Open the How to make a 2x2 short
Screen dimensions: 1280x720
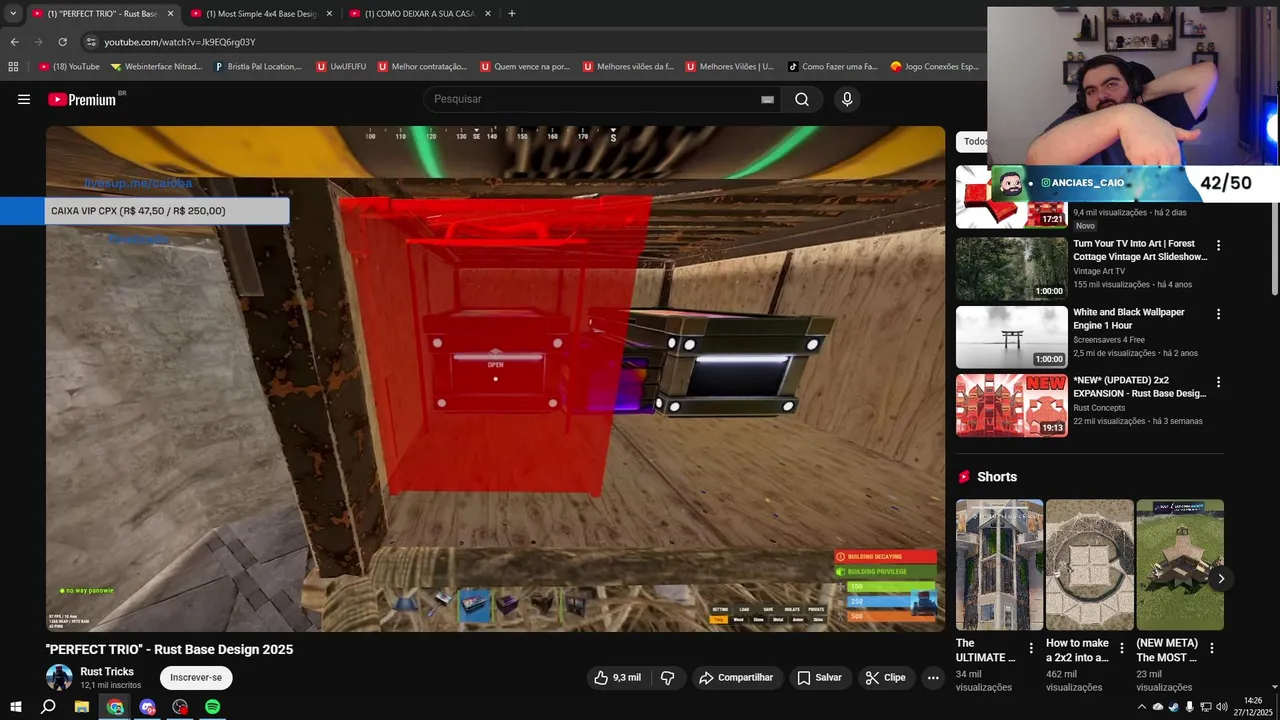pos(1090,565)
